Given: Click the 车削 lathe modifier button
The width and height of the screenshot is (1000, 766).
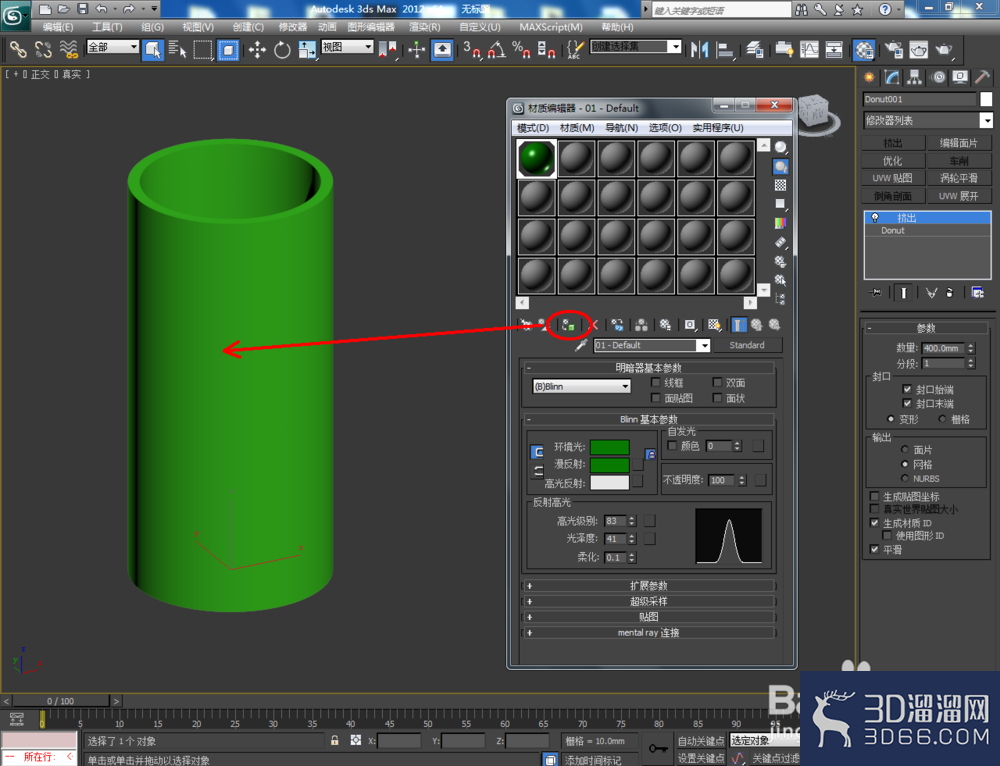Looking at the screenshot, I should pos(959,161).
